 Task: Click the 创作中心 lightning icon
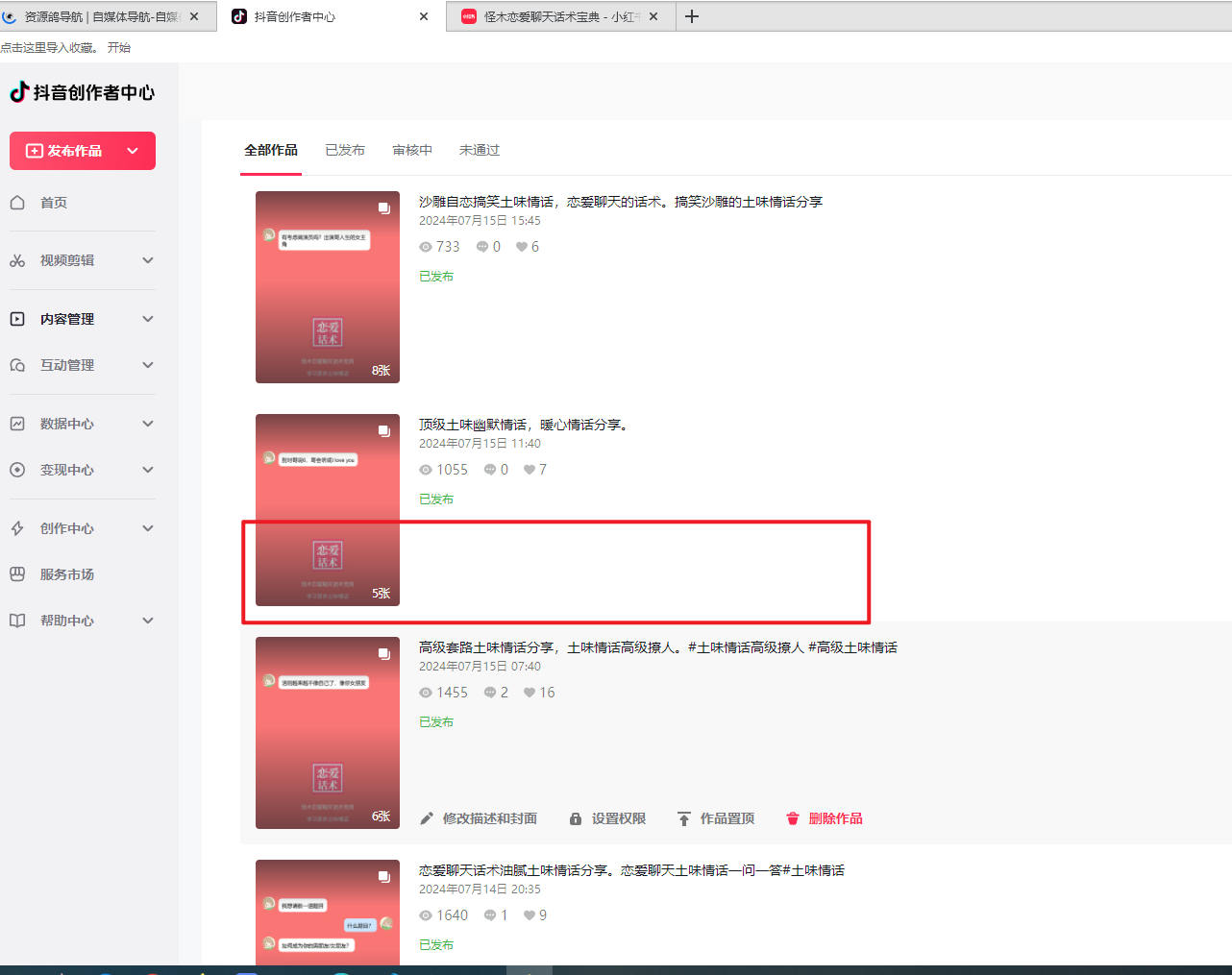pyautogui.click(x=17, y=528)
